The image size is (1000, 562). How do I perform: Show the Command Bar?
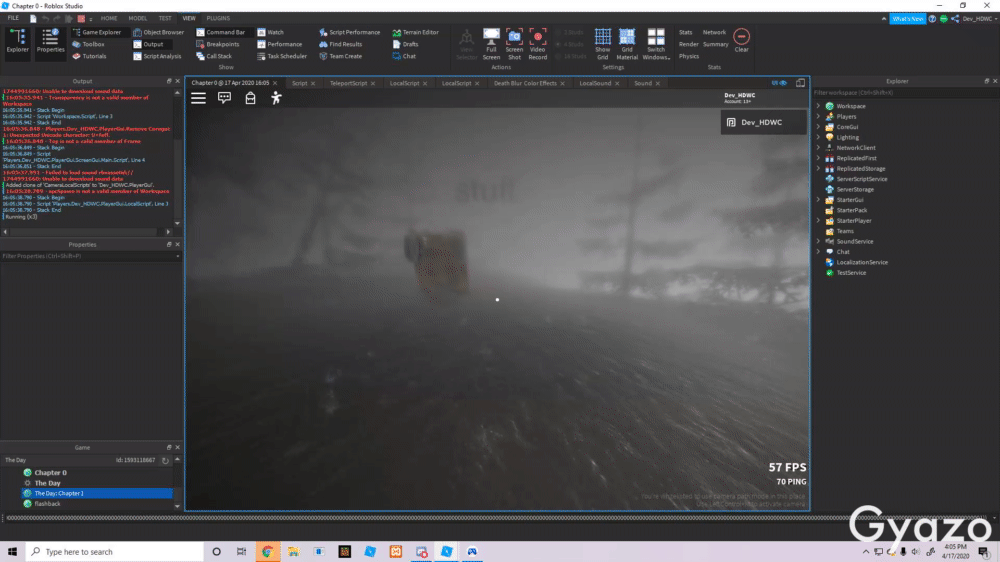220,32
